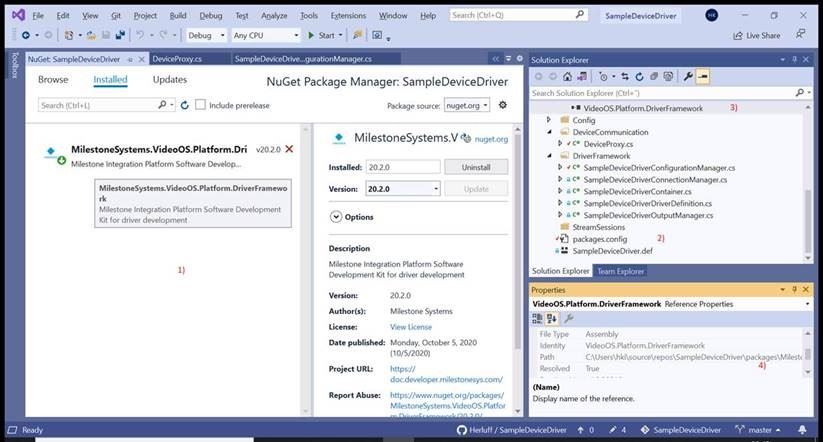The width and height of the screenshot is (823, 442).
Task: Click the Home icon in Solution Explorer
Action: click(567, 77)
